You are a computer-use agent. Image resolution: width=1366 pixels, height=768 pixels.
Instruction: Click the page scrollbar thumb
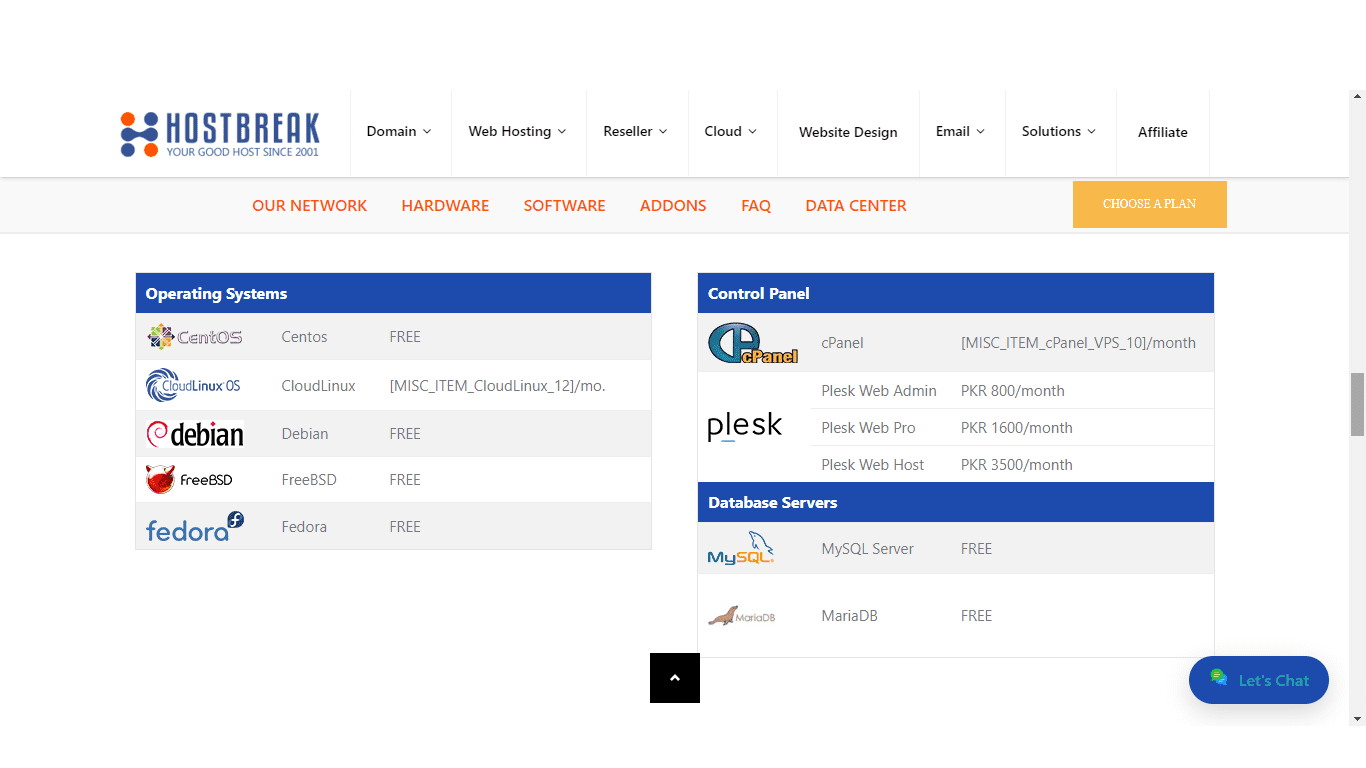pyautogui.click(x=1357, y=404)
